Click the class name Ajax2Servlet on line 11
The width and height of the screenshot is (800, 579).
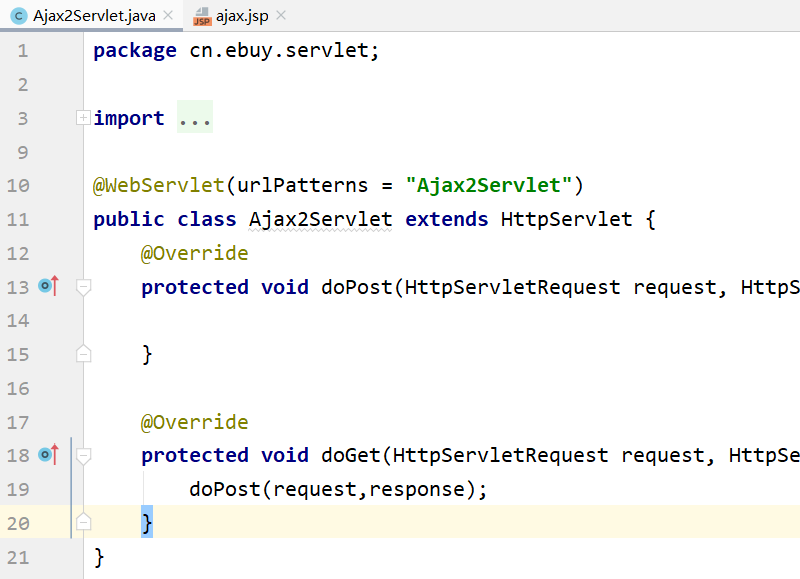320,220
